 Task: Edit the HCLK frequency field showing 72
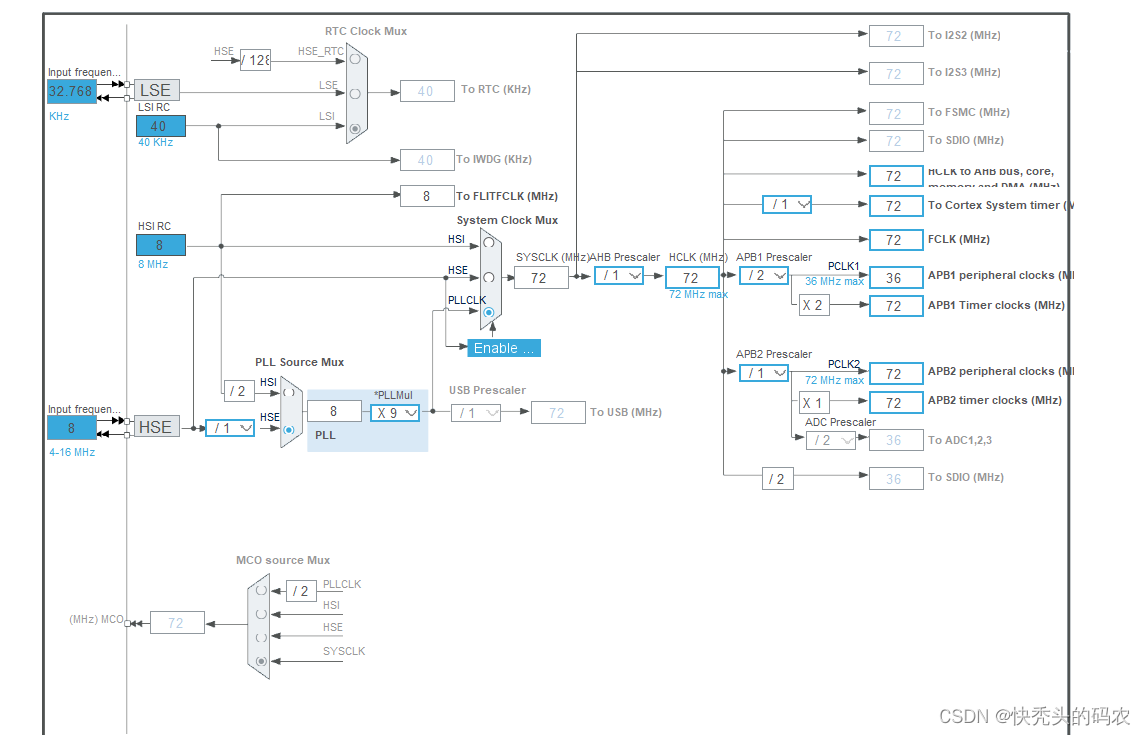692,277
